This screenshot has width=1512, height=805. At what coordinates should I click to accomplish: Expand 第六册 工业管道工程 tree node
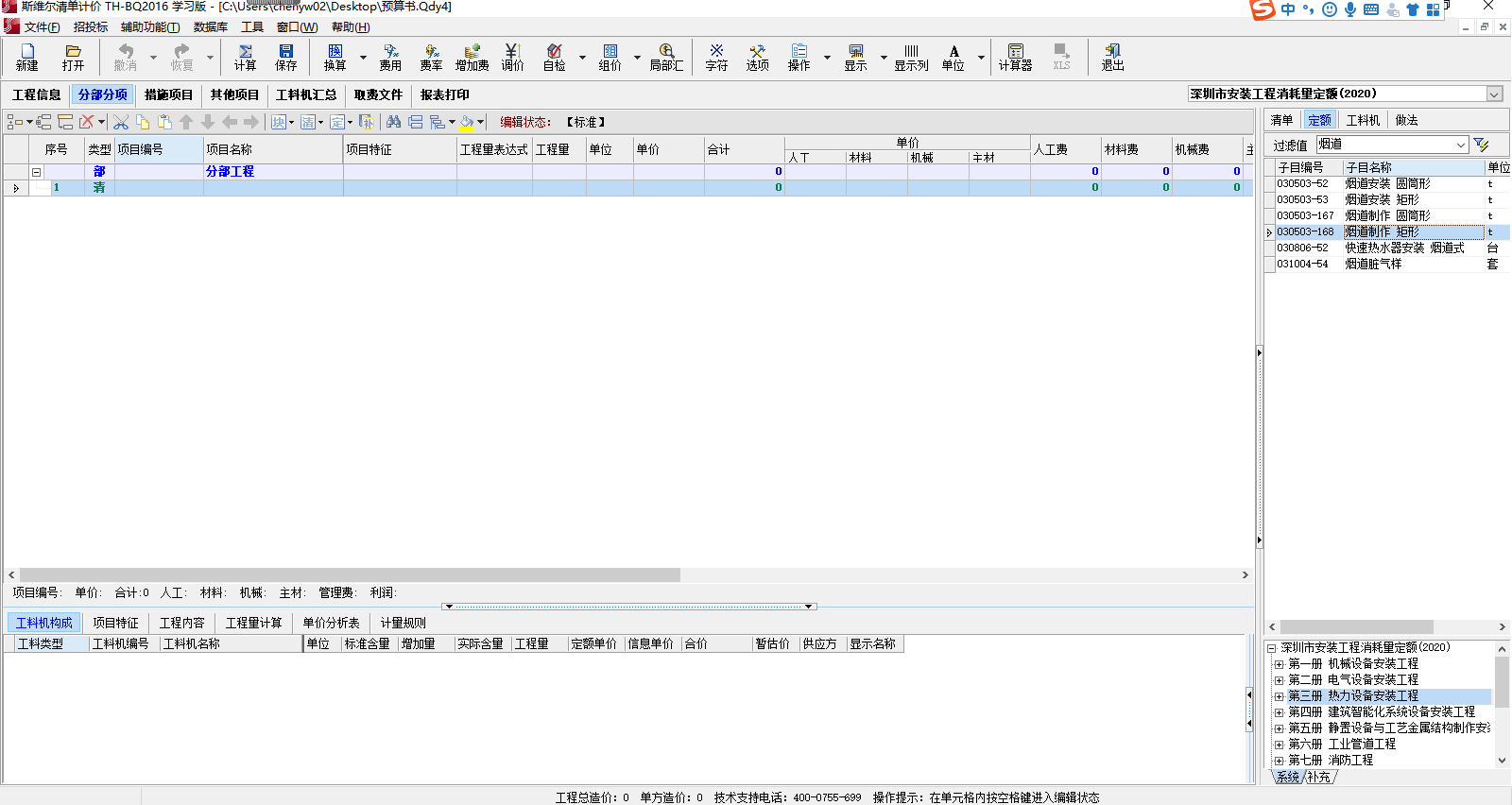click(x=1279, y=745)
